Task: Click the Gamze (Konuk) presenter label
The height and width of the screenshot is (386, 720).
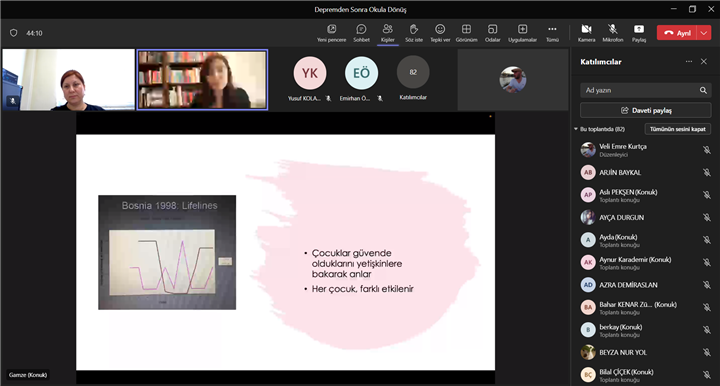Action: [x=28, y=375]
